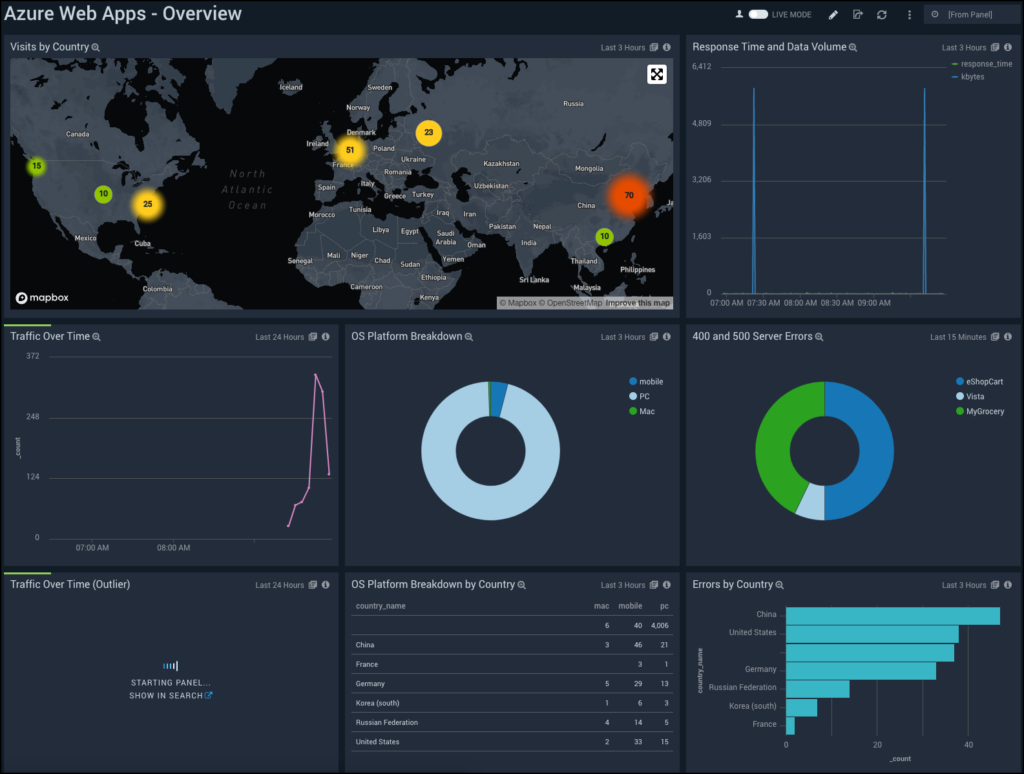Open Last 24 Hours range on Traffic Over Time
The width and height of the screenshot is (1024, 774).
pyautogui.click(x=280, y=337)
